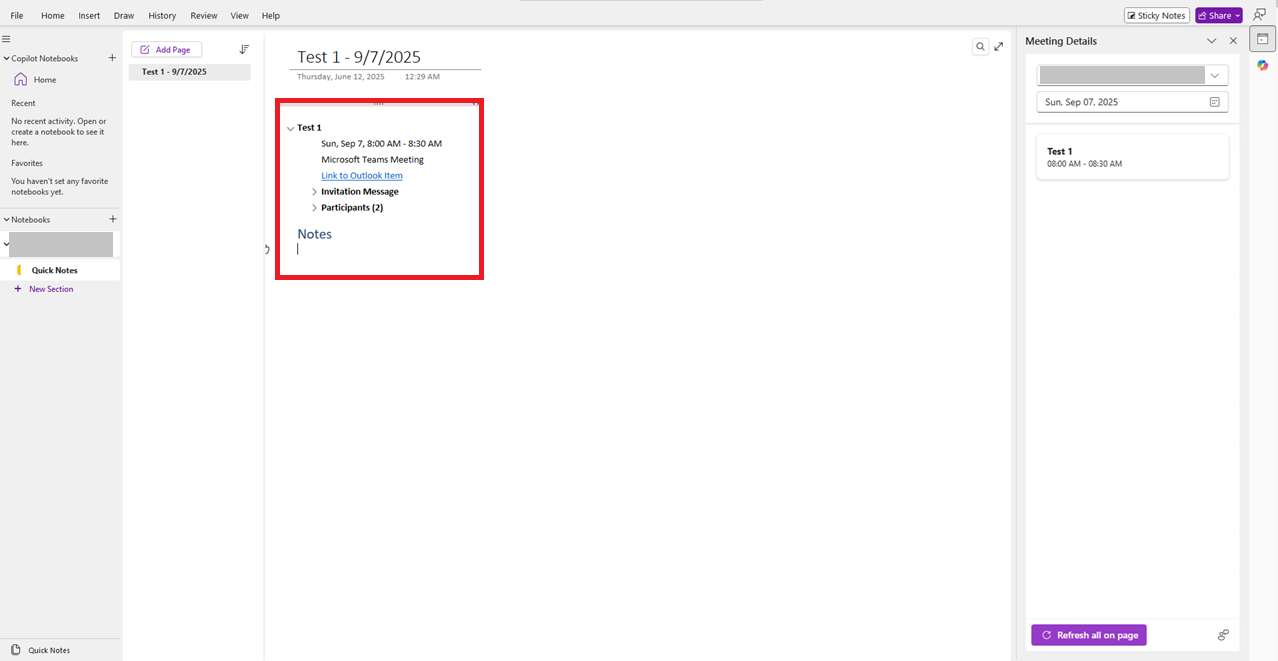Click the plus icon next to Notebooks

112,219
